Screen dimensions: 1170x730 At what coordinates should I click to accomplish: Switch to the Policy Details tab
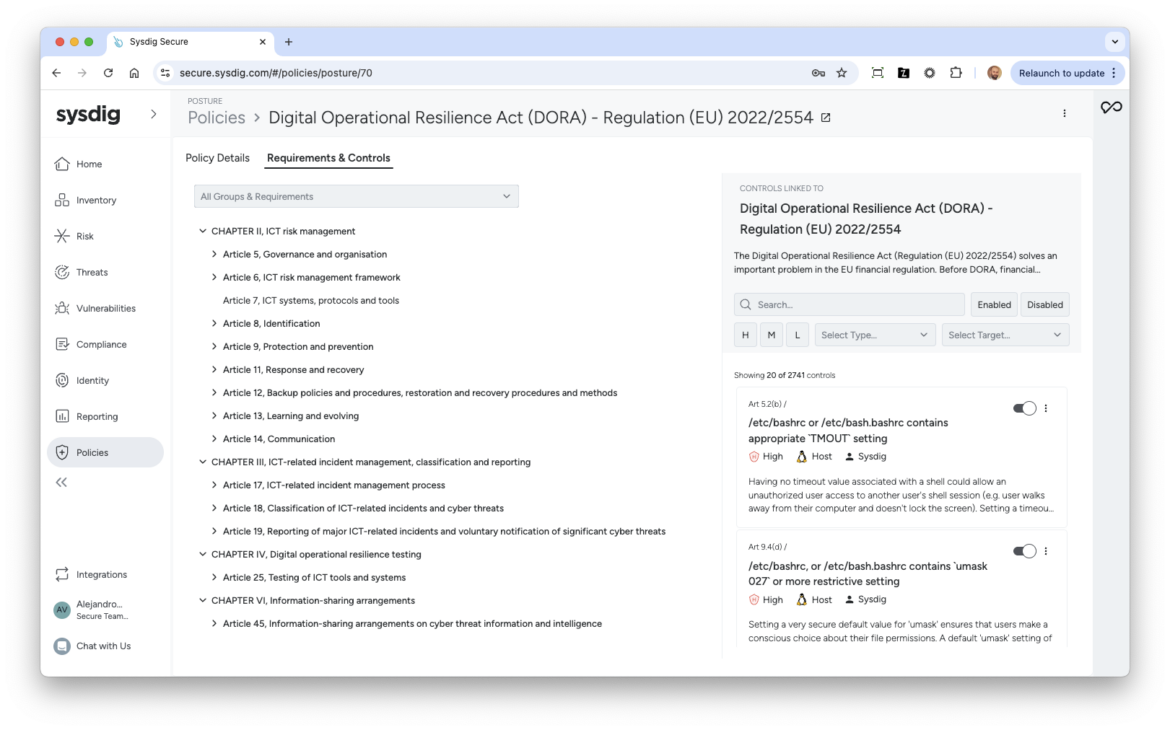pos(217,158)
